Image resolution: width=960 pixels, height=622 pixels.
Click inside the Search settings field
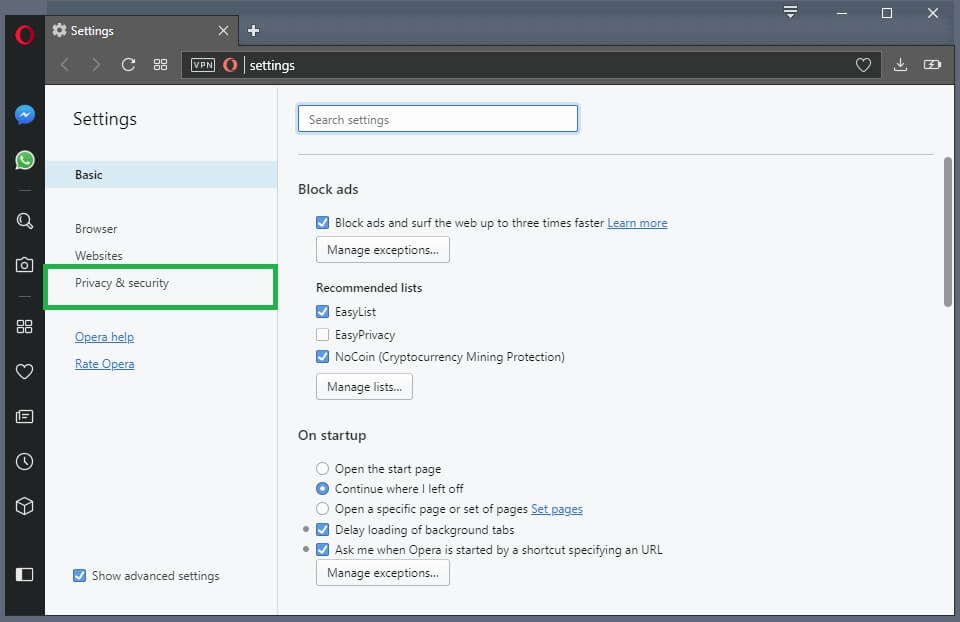click(x=437, y=118)
